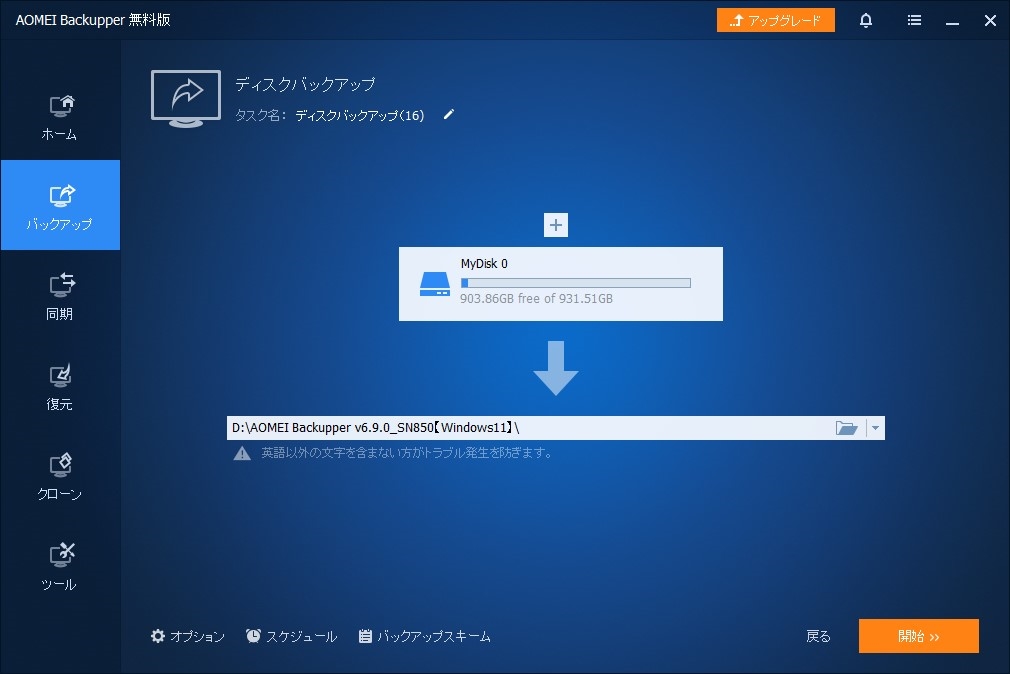Open スケジュール settings

click(x=291, y=637)
